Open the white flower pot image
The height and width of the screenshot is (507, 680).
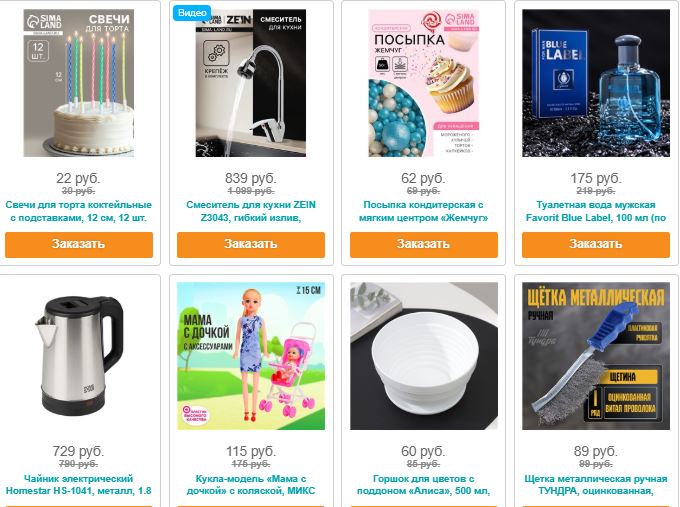424,356
